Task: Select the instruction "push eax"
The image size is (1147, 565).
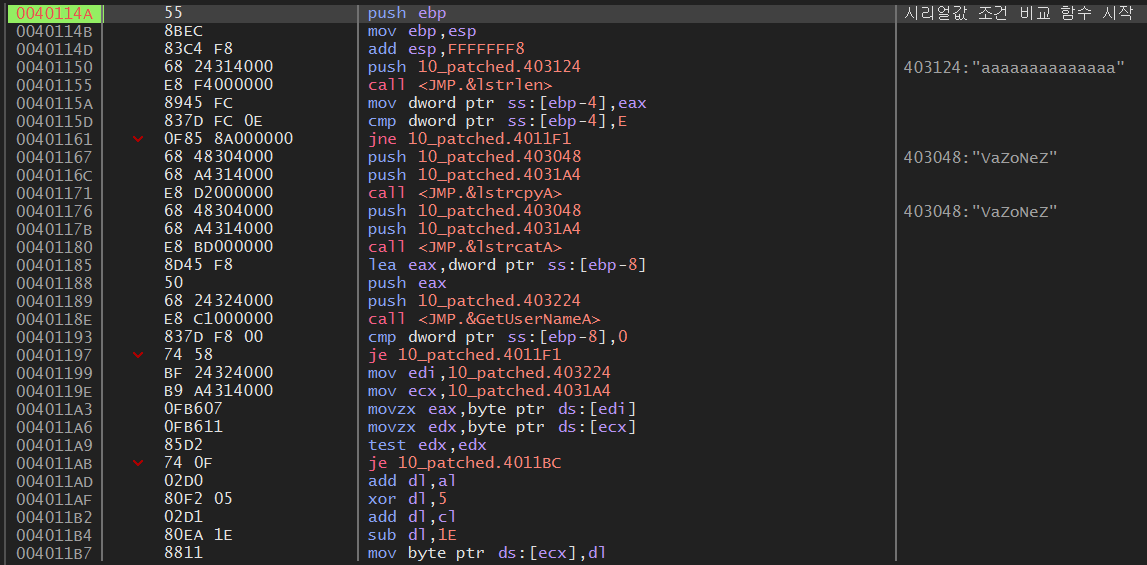Action: click(x=407, y=283)
